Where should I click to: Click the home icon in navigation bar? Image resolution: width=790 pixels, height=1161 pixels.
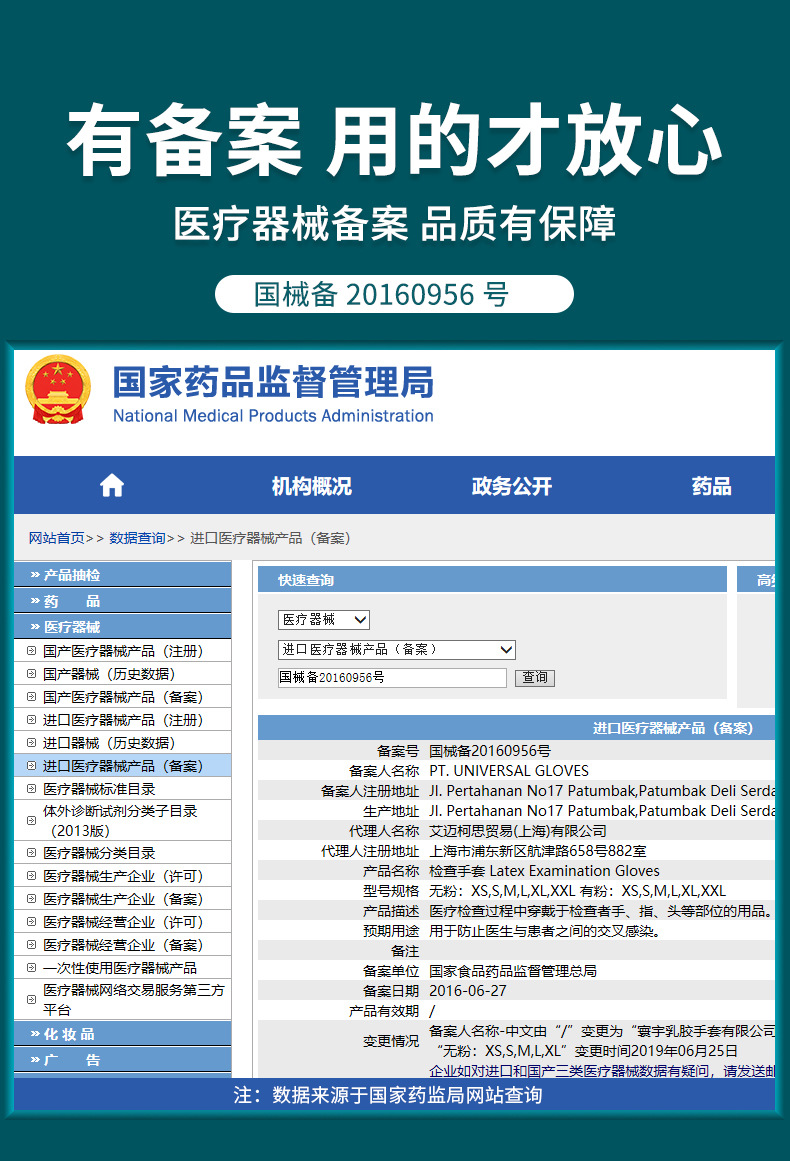coord(112,486)
